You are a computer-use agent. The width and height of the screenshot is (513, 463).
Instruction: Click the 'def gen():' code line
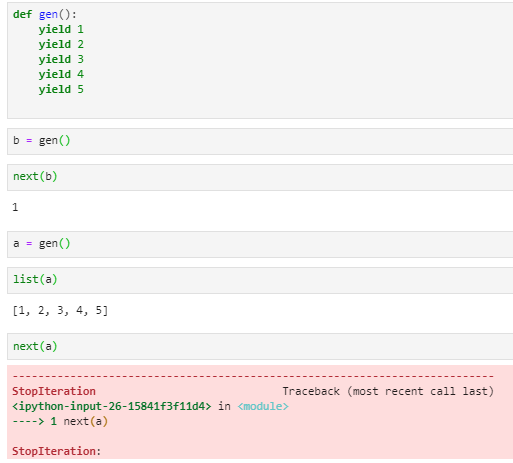click(x=45, y=14)
